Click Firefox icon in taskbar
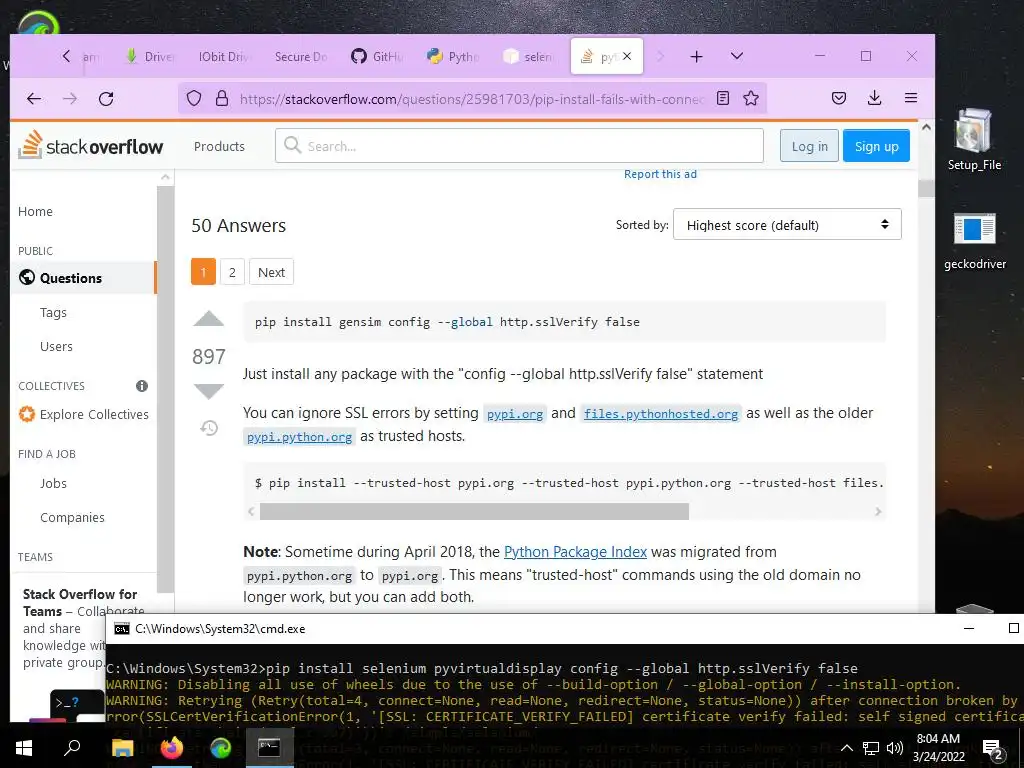Screen dimensions: 1024x768 pos(172,748)
